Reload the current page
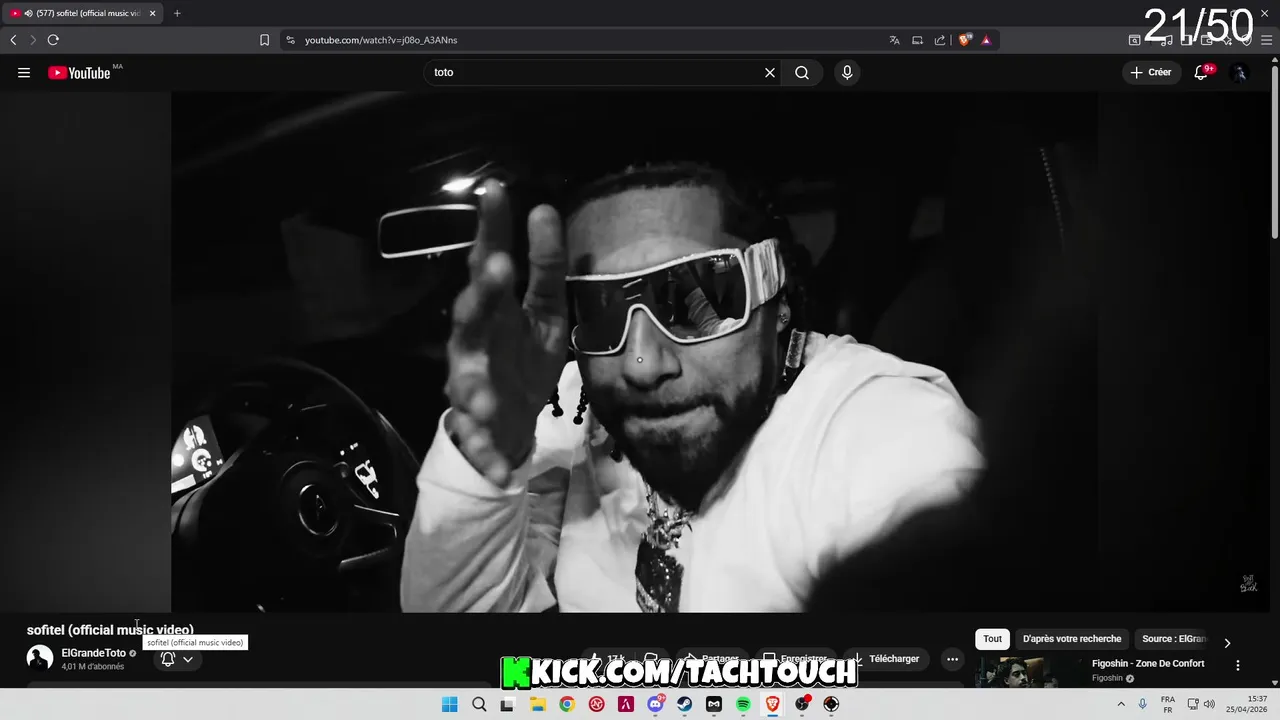The width and height of the screenshot is (1280, 720). pyautogui.click(x=53, y=40)
